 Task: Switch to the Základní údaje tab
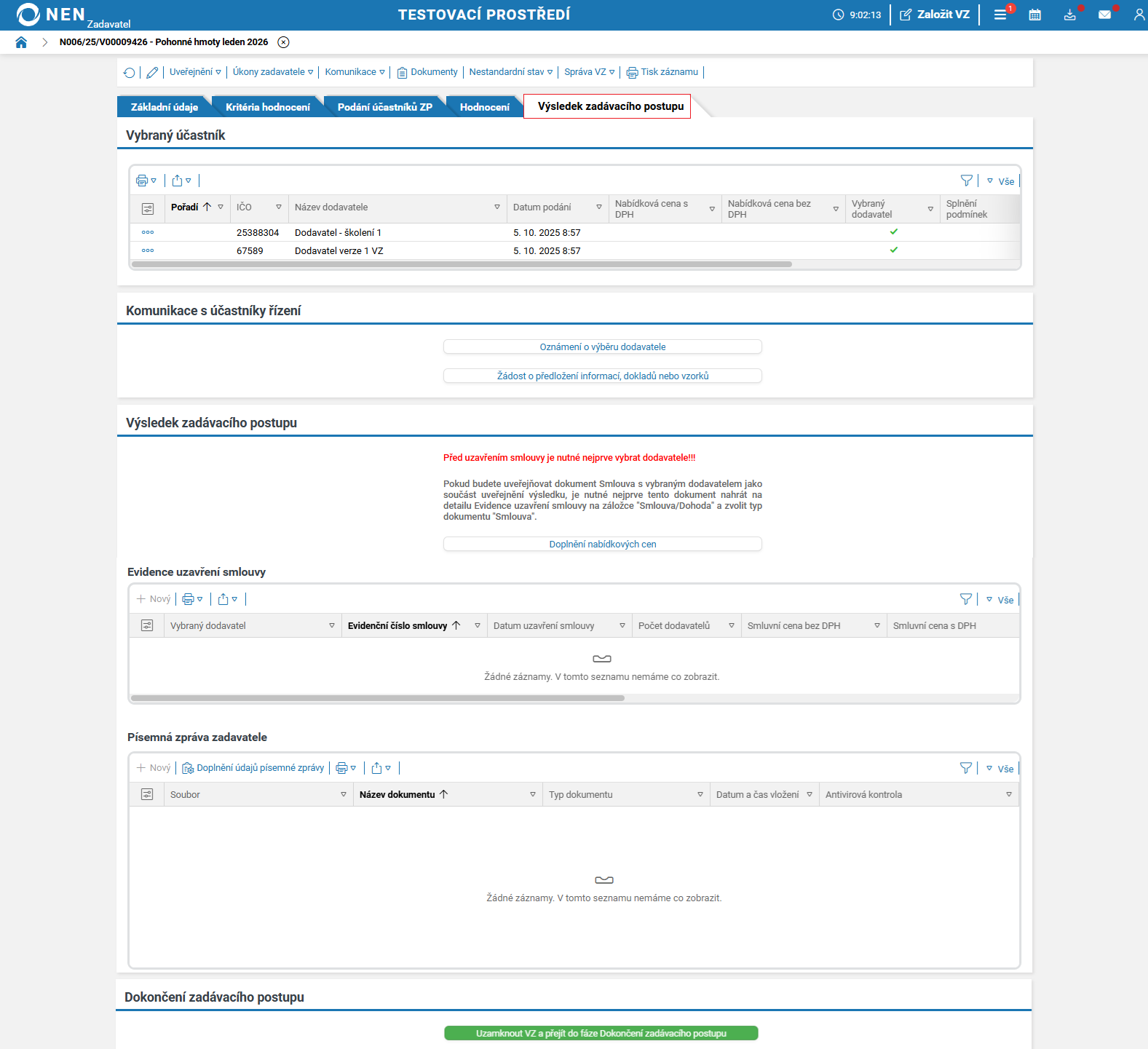(x=165, y=107)
